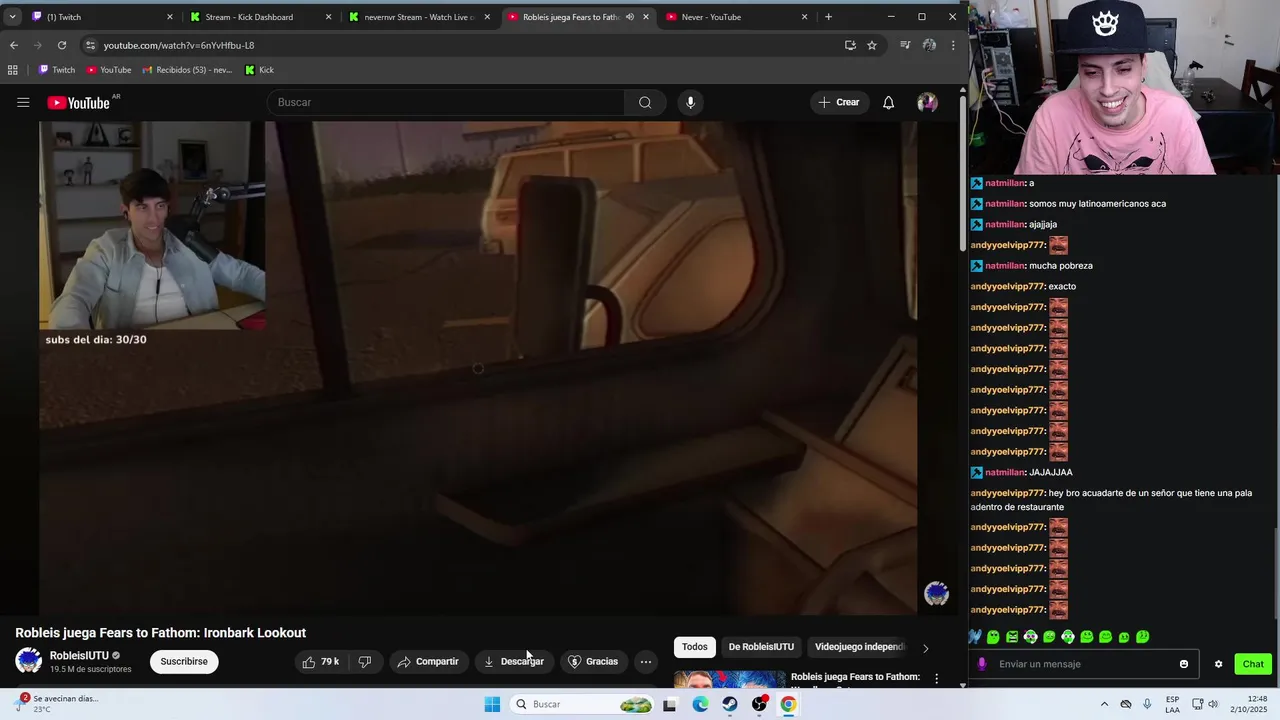Viewport: 1280px width, 720px height.
Task: Subscribe with the Suscribirse button
Action: (x=184, y=661)
